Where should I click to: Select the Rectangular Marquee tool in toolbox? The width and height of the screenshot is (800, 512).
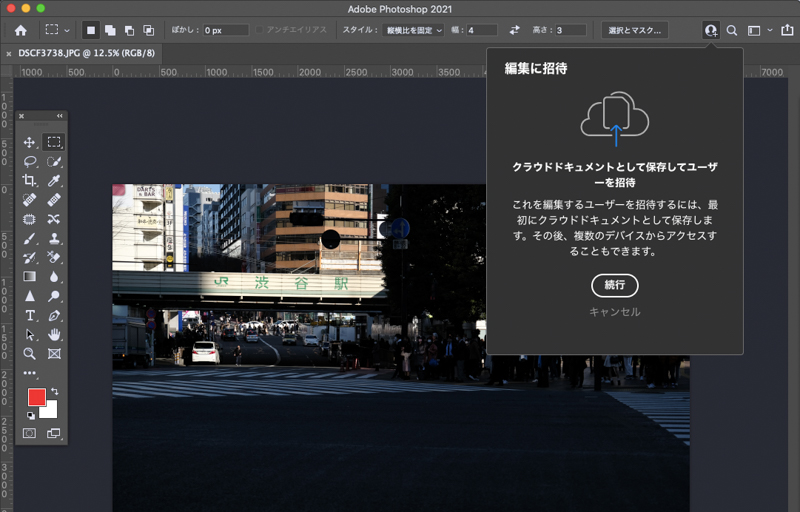click(54, 142)
